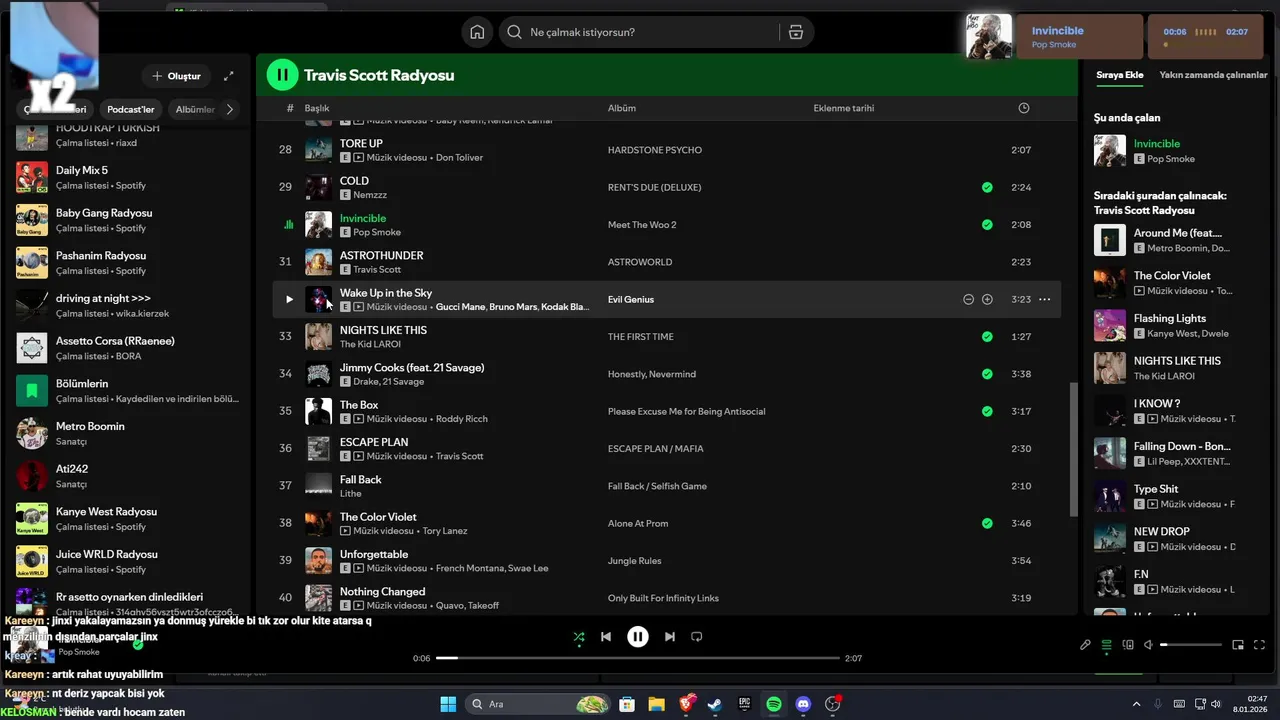Click the remove circle icon on Wake Up in the Sky

coord(968,299)
